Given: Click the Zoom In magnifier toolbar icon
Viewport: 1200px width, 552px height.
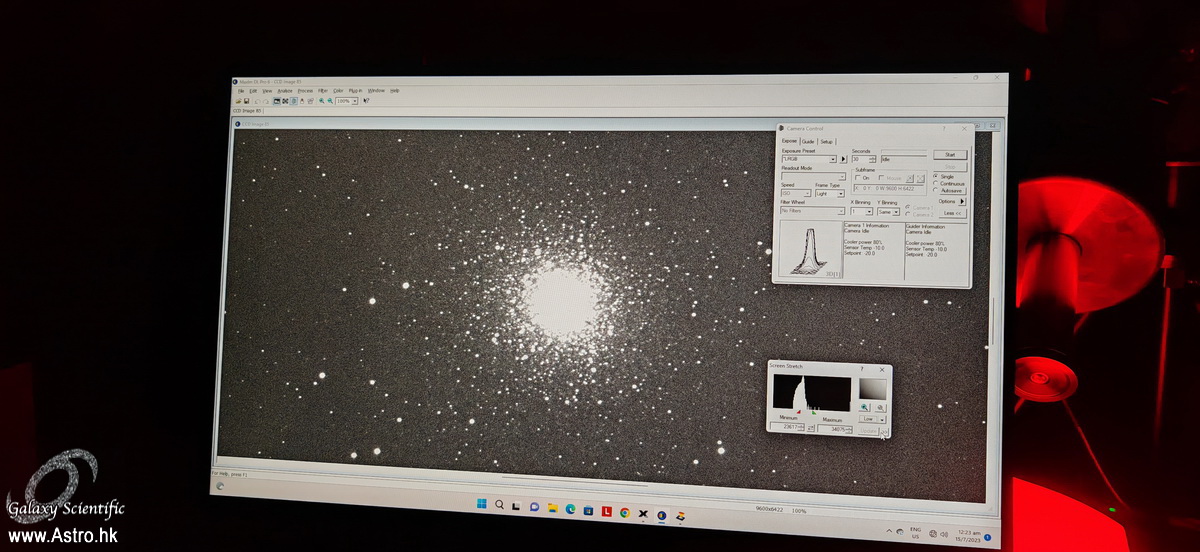Looking at the screenshot, I should (x=321, y=101).
